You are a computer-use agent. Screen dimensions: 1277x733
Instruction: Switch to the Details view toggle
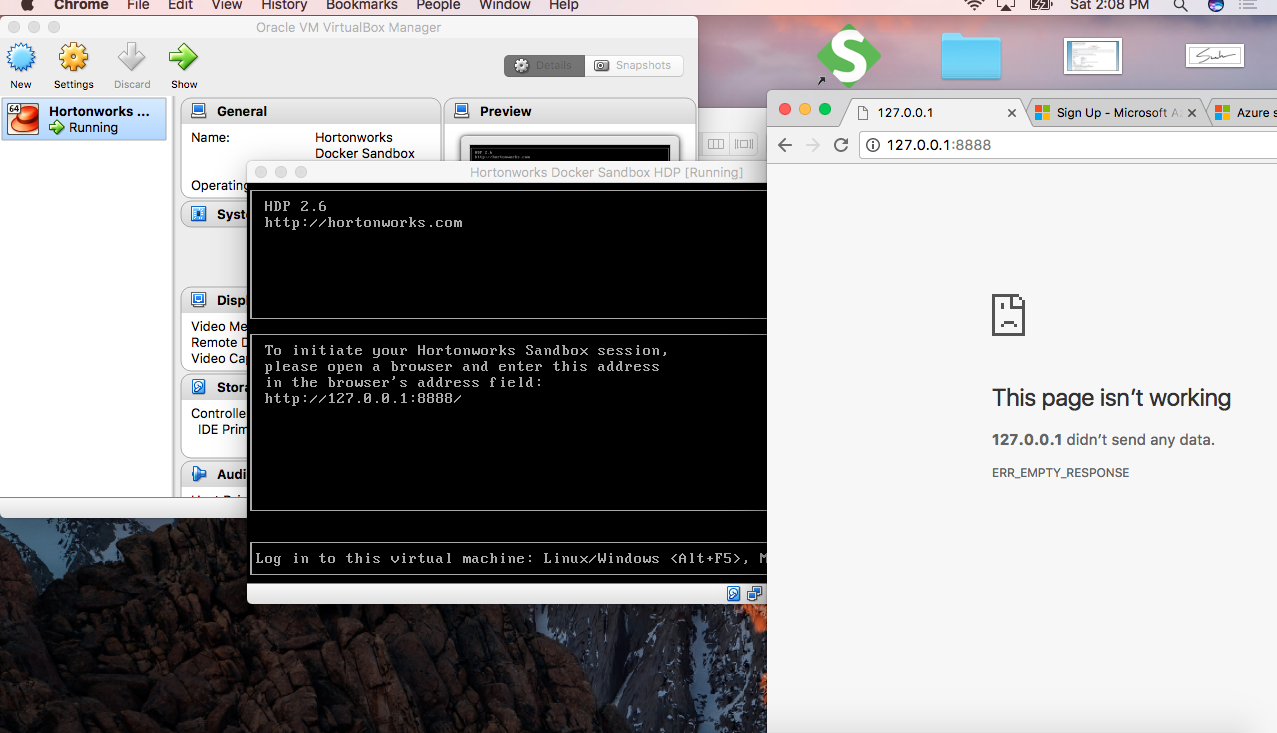click(543, 65)
